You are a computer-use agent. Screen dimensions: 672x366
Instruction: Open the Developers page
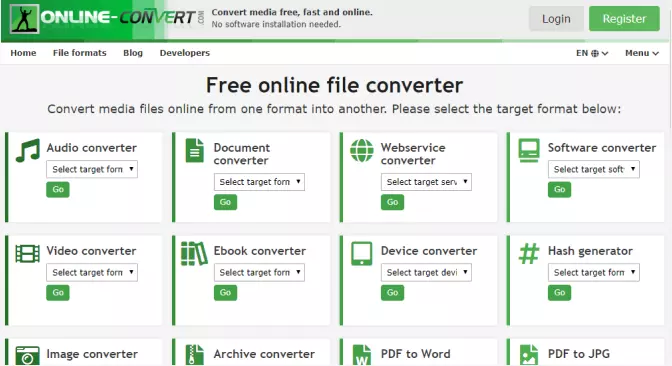coord(185,53)
